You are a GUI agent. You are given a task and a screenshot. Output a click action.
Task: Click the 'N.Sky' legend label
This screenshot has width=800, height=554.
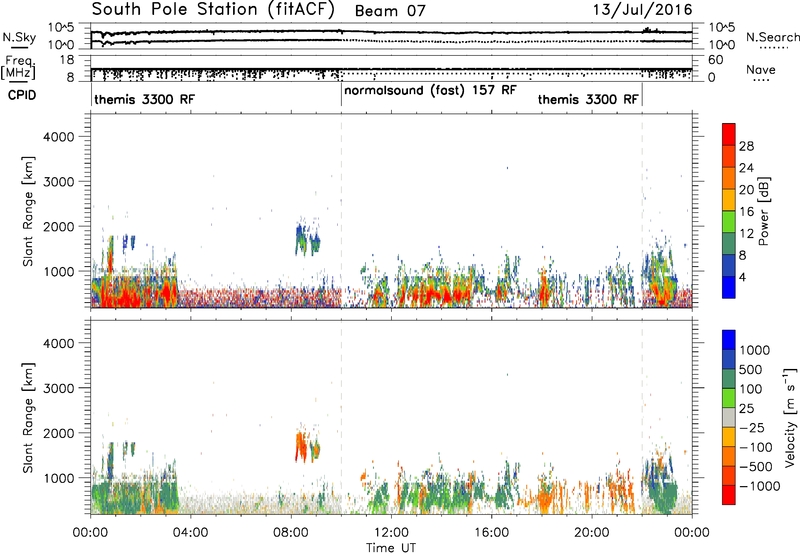pyautogui.click(x=19, y=37)
